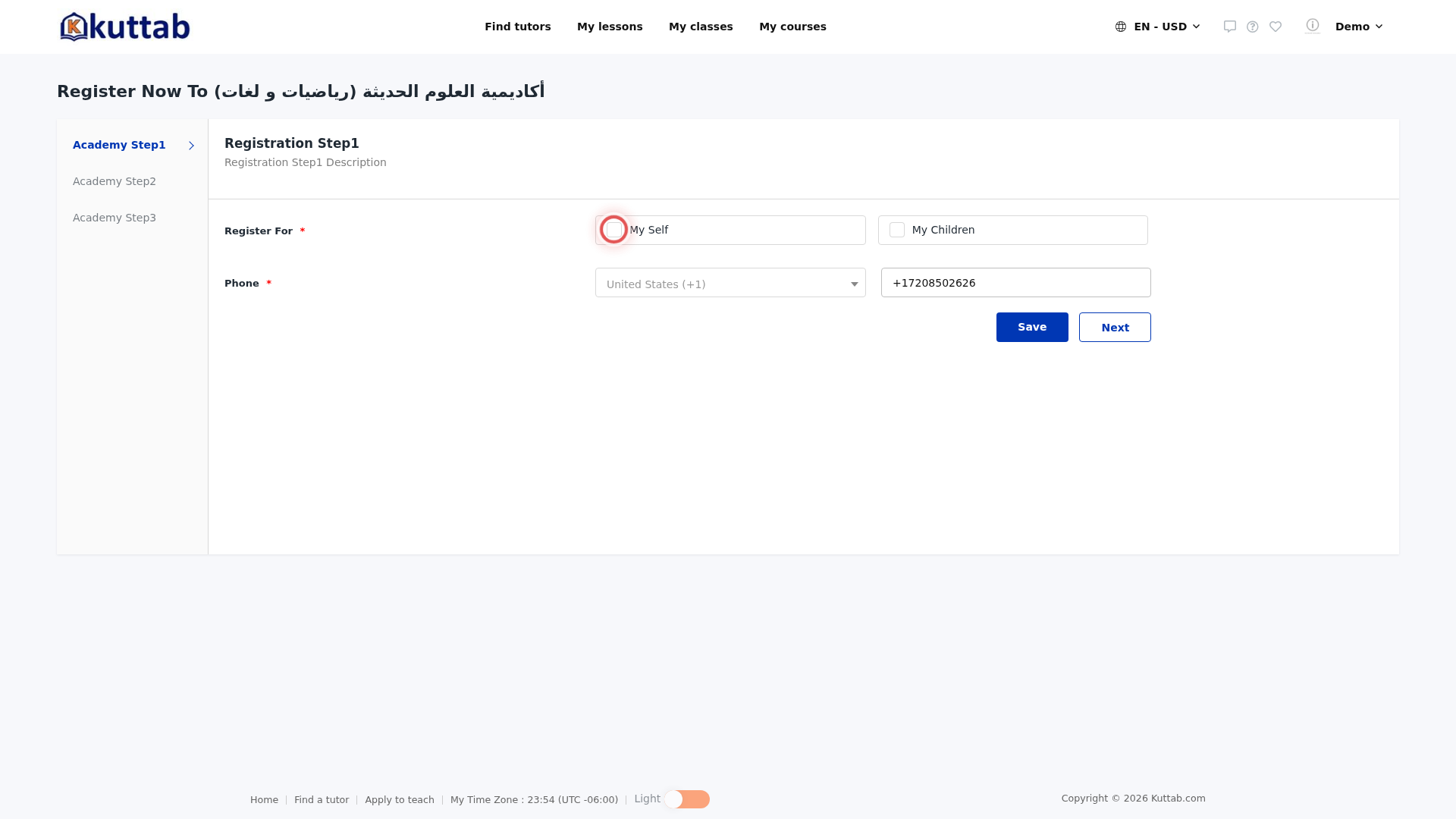1456x819 pixels.
Task: Open the Find tutors menu item
Action: (x=518, y=27)
